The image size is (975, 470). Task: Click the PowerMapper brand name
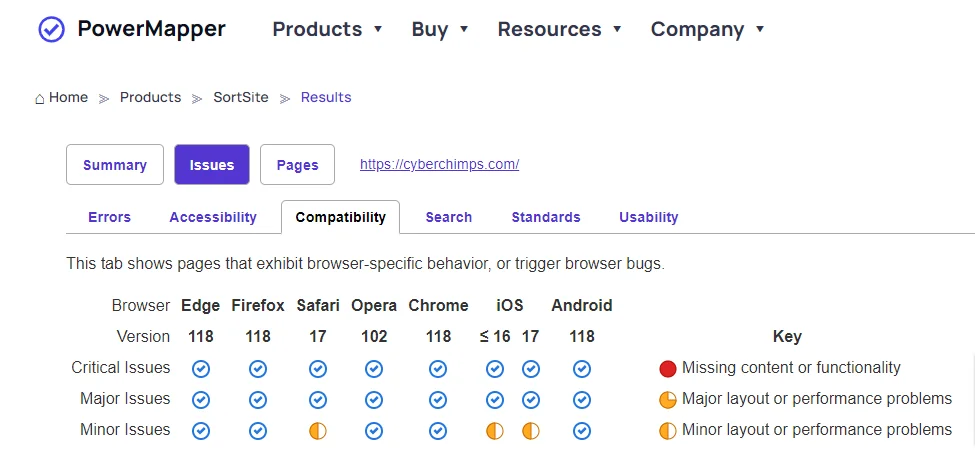pyautogui.click(x=151, y=29)
